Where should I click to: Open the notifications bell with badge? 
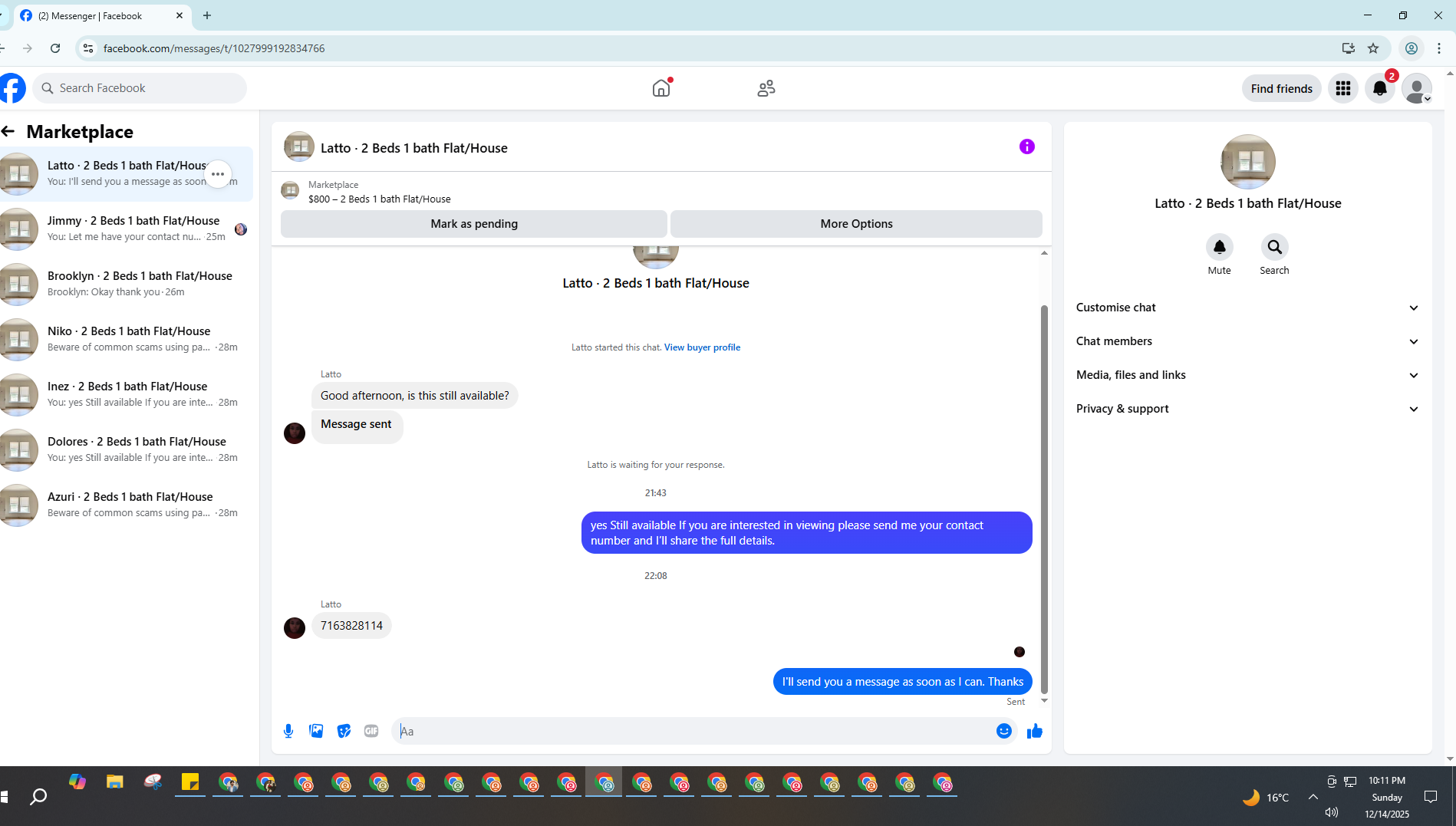1380,88
